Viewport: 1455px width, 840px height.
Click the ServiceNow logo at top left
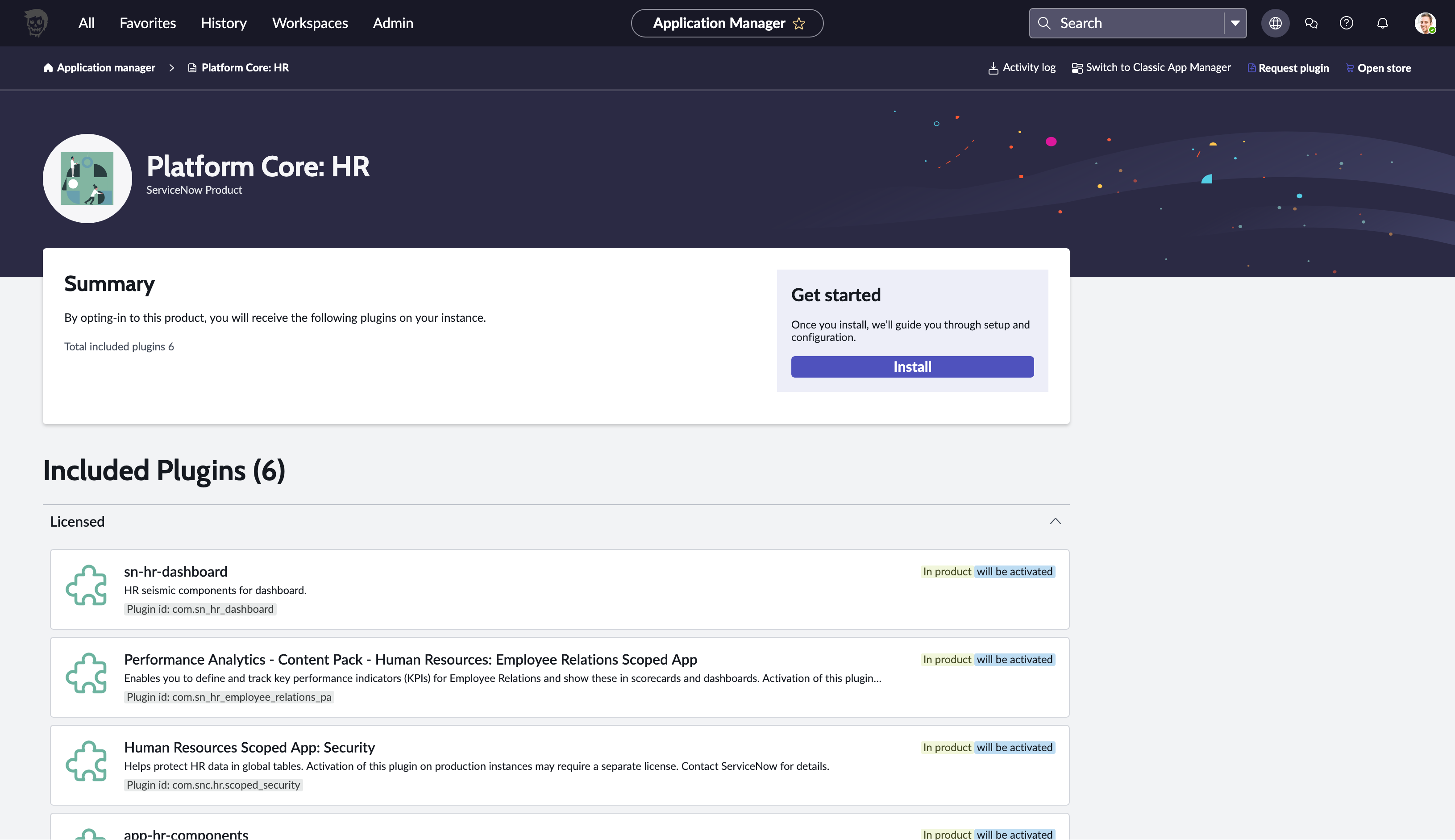[x=36, y=23]
